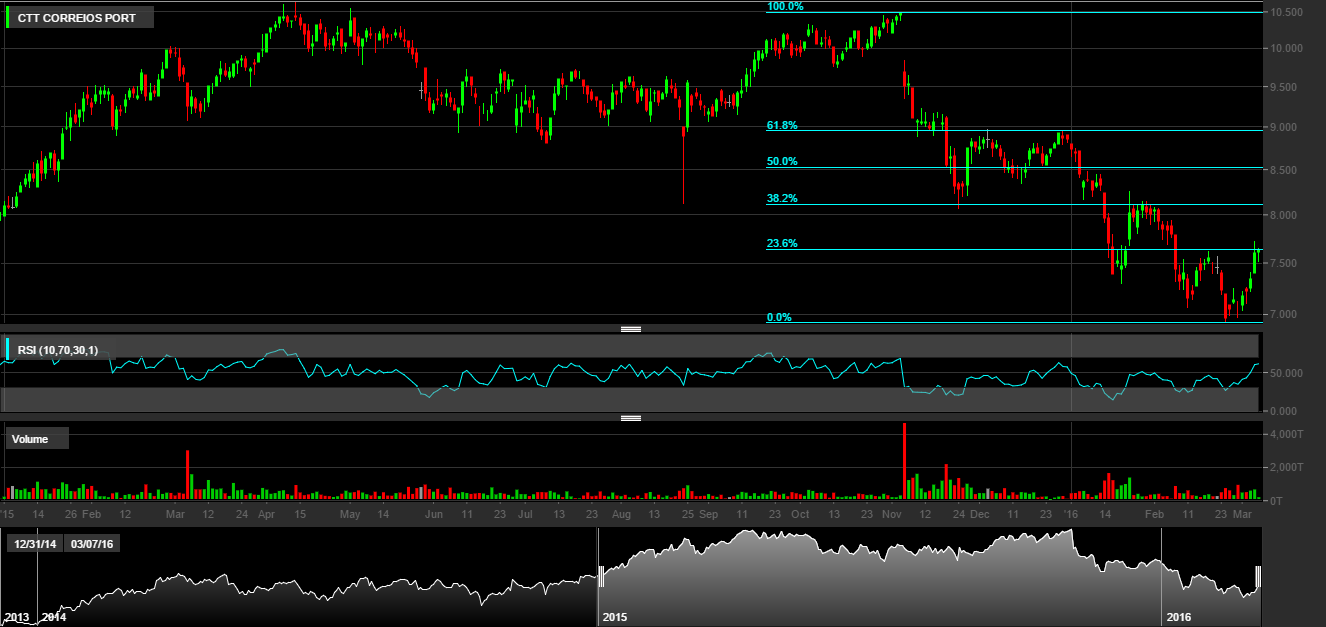Click the Volume panel label
Screen dimensions: 1326x627
[x=39, y=439]
